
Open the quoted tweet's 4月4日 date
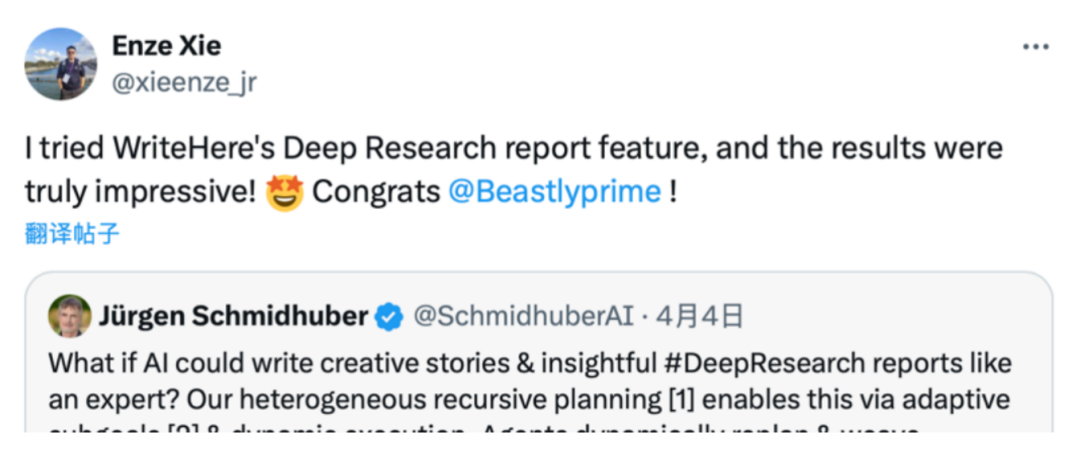pyautogui.click(x=705, y=317)
